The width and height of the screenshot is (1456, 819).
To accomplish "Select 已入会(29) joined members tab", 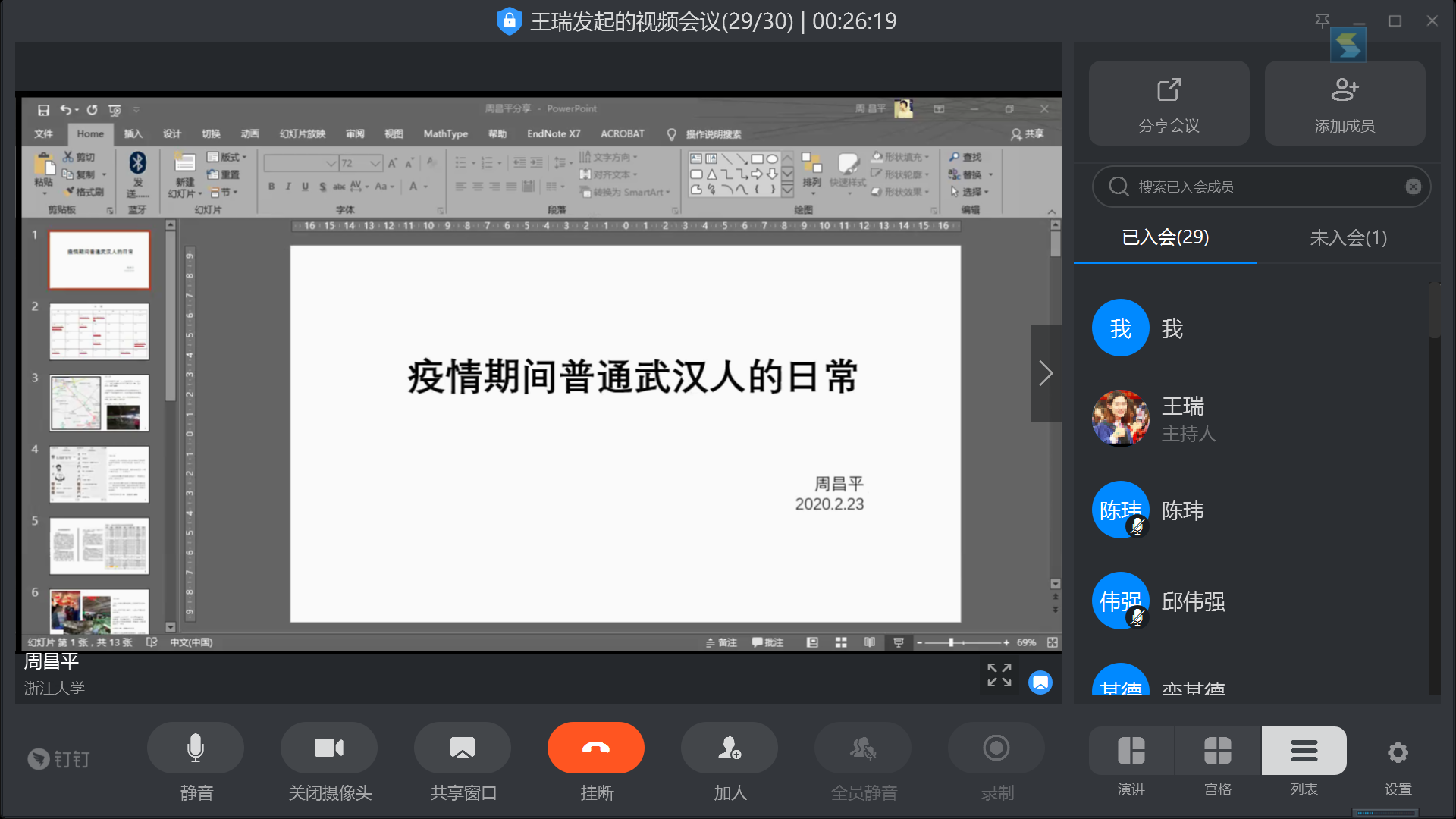I will tap(1166, 238).
